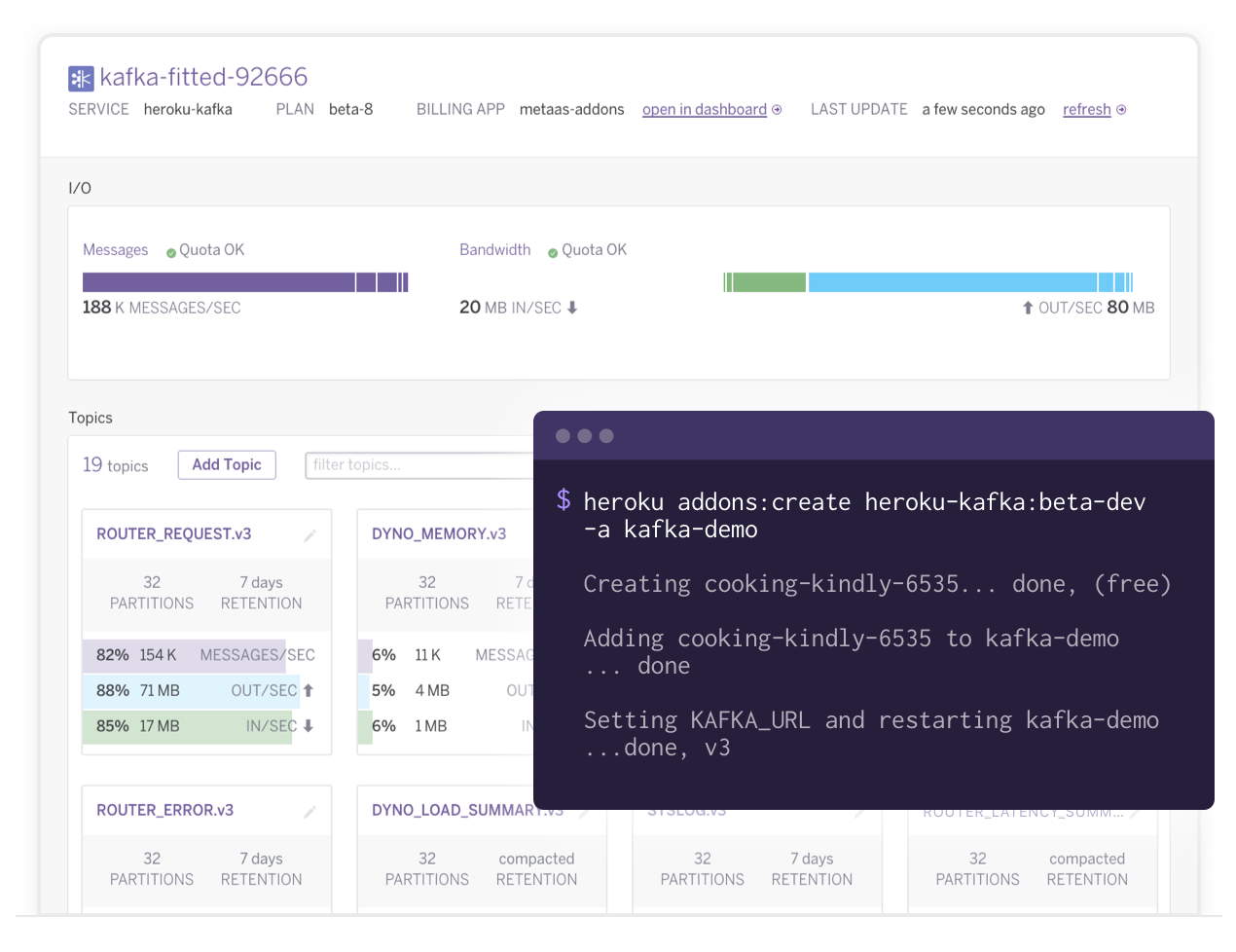Click the 'heroku-kafka' service value
The height and width of the screenshot is (952, 1236).
tap(188, 109)
